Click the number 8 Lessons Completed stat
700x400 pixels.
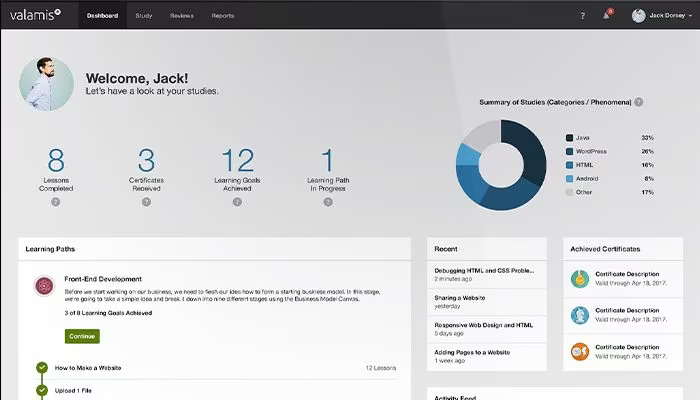(56, 160)
